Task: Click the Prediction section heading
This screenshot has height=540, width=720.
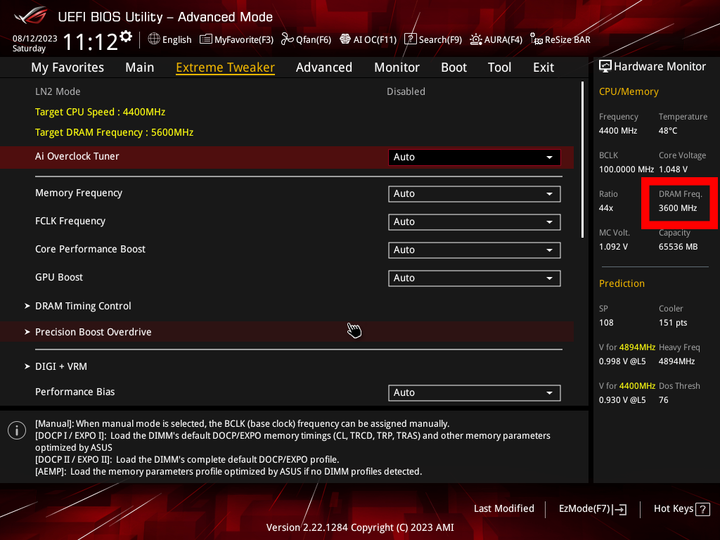Action: (622, 284)
